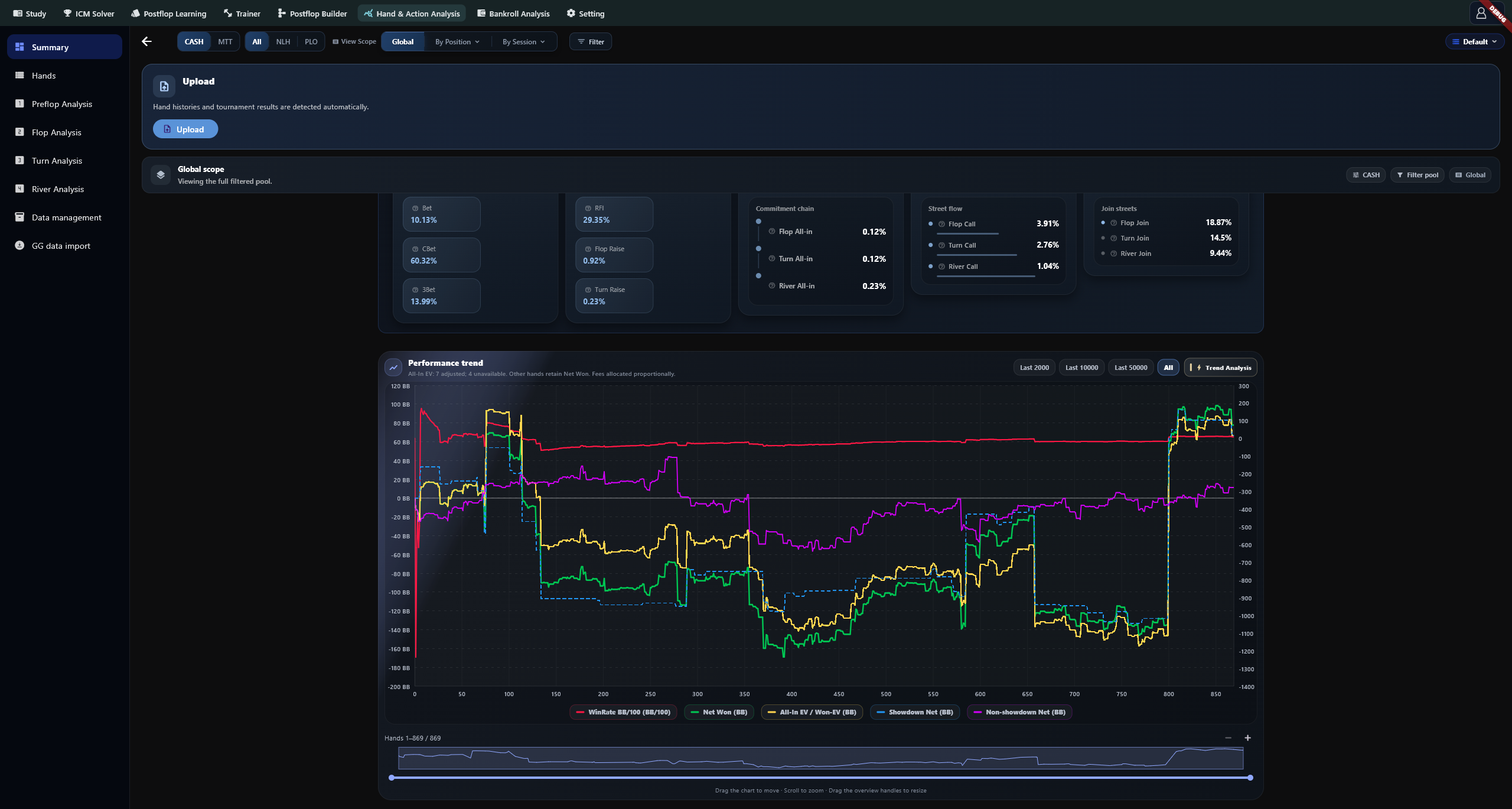
Task: Open the user profile icon
Action: point(1481,13)
